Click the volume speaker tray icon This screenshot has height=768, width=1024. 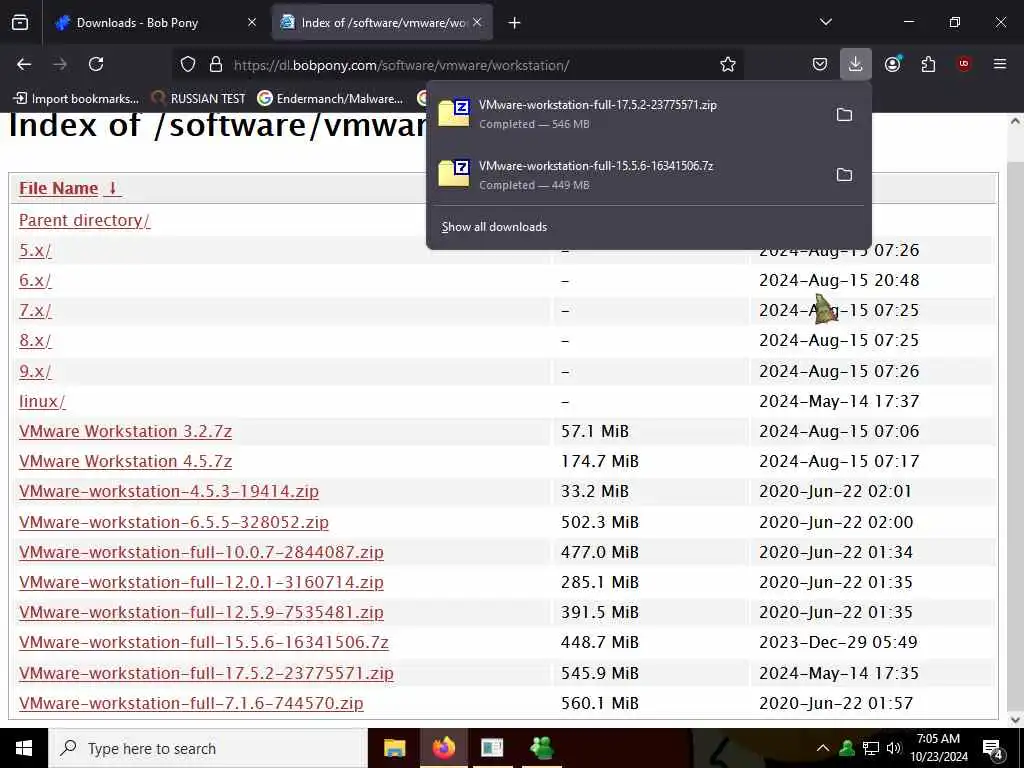(894, 748)
